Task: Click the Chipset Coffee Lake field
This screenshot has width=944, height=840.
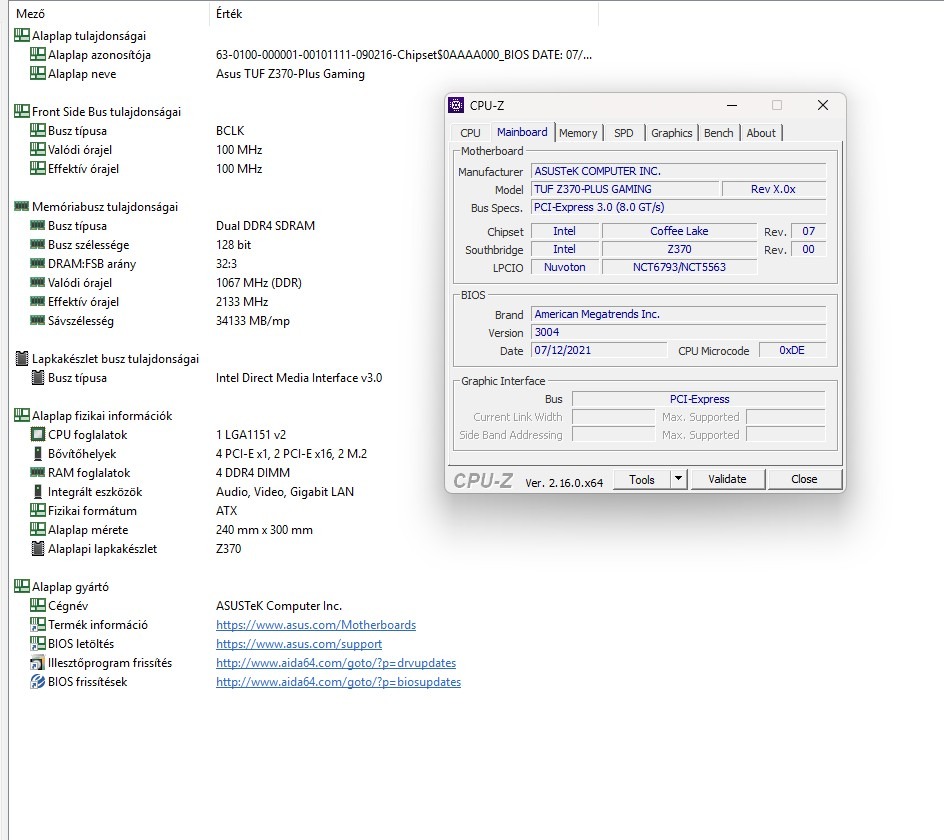Action: (x=679, y=231)
